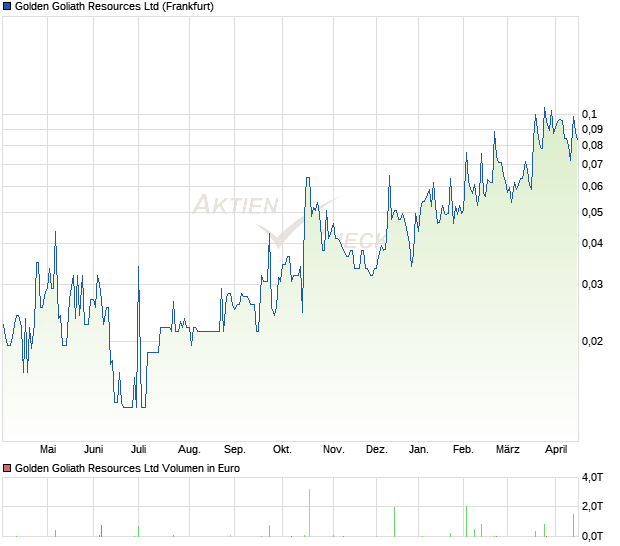Click the 0,06 price axis label
This screenshot has width=620, height=546.
tap(592, 186)
